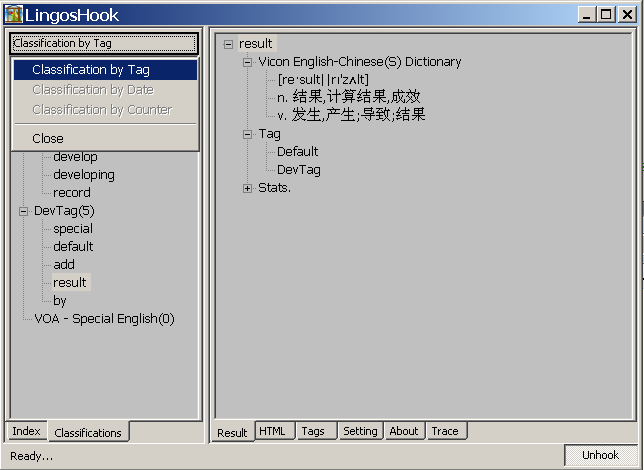Viewport: 644px width, 470px height.
Task: Choose Classification by Date menu entry
Action: pos(105,90)
